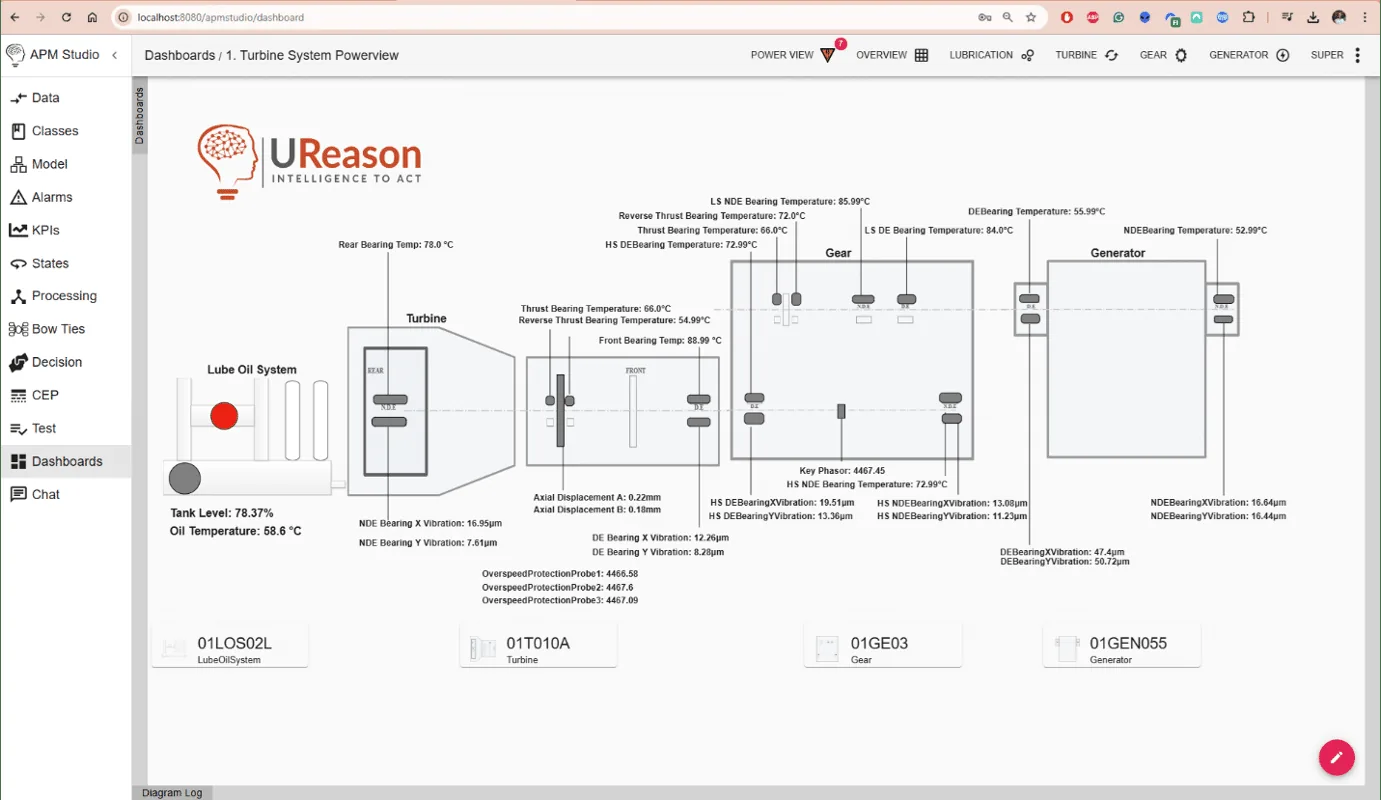Switch to the Overview dashboard

tap(892, 55)
